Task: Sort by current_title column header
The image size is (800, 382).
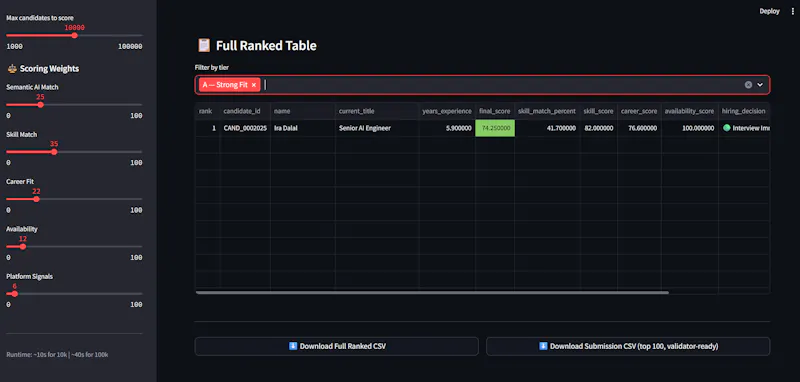Action: pos(377,111)
